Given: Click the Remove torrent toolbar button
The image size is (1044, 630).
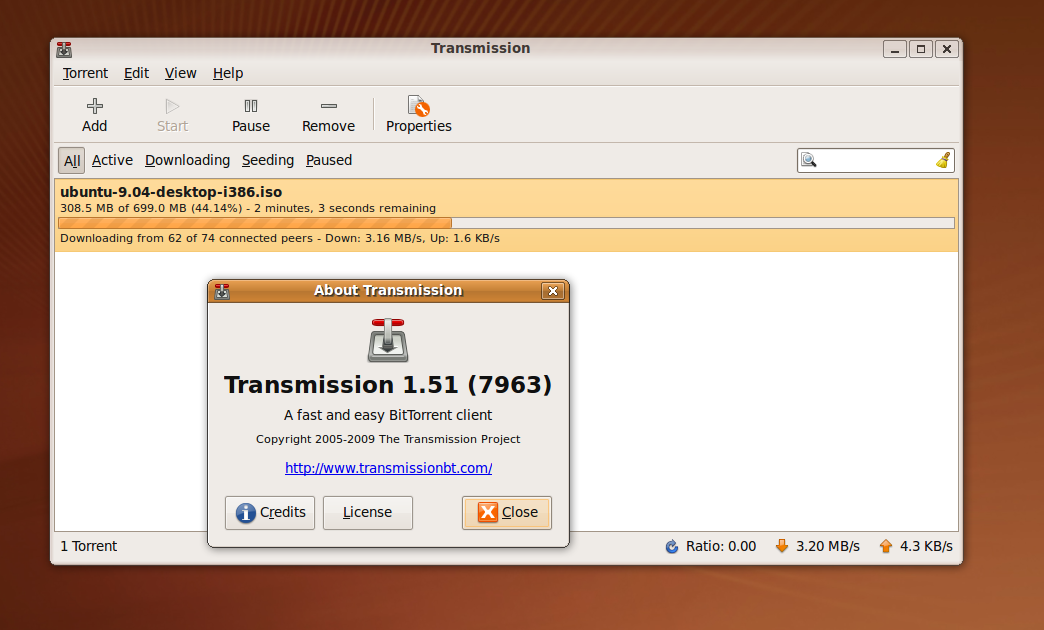Looking at the screenshot, I should pos(328,115).
